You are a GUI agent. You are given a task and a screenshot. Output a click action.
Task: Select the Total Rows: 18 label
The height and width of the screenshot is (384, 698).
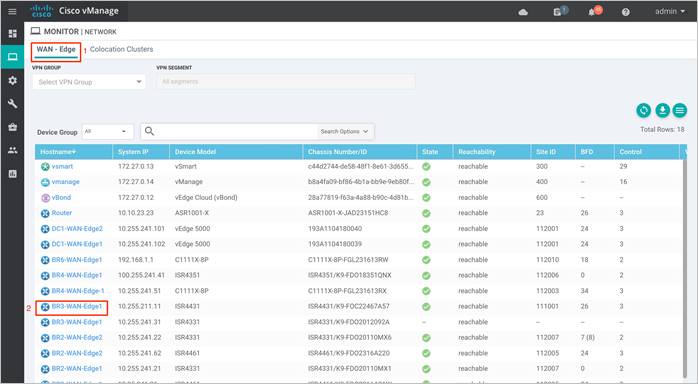pos(662,129)
